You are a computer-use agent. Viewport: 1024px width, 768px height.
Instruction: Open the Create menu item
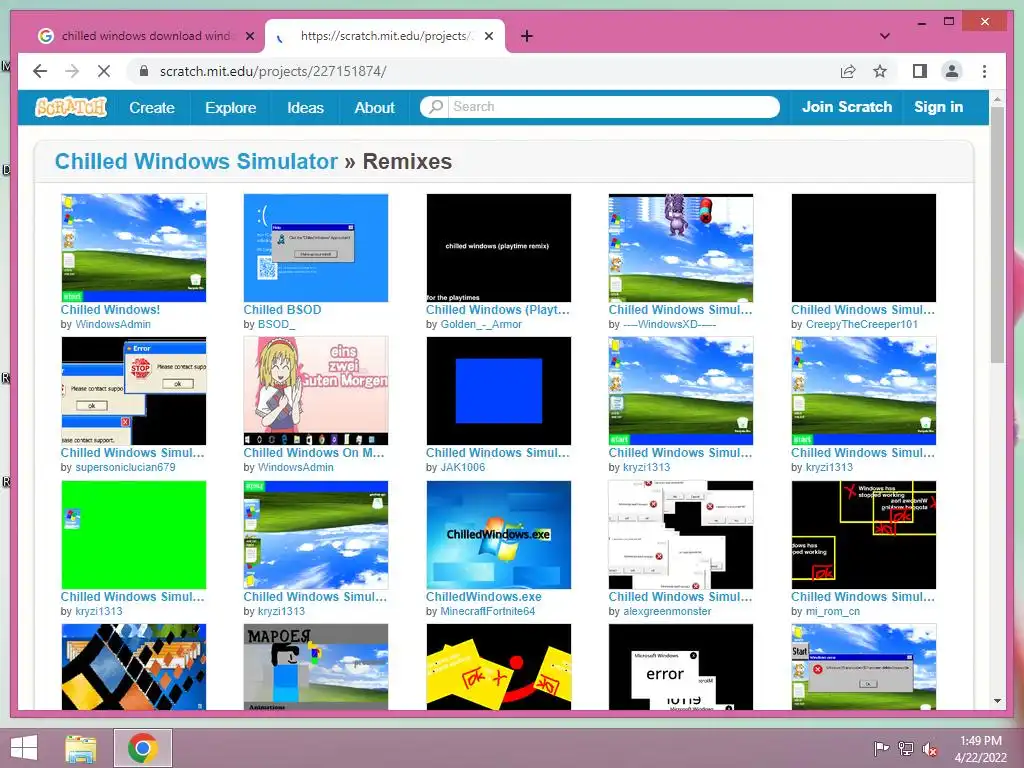(152, 107)
